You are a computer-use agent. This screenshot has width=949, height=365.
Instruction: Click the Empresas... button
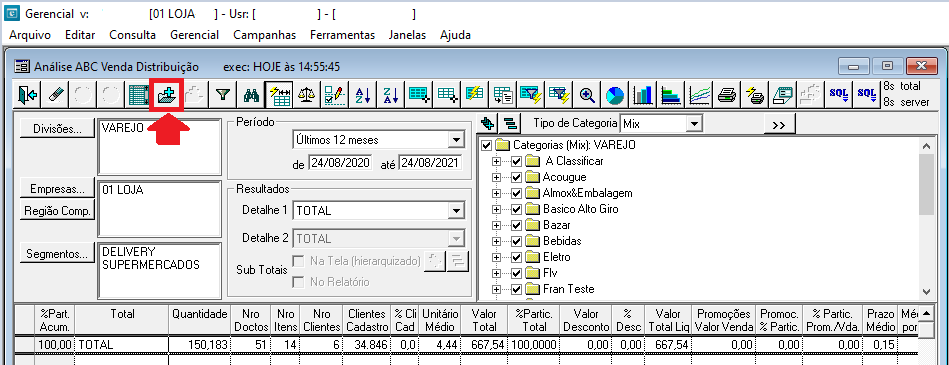pos(57,189)
